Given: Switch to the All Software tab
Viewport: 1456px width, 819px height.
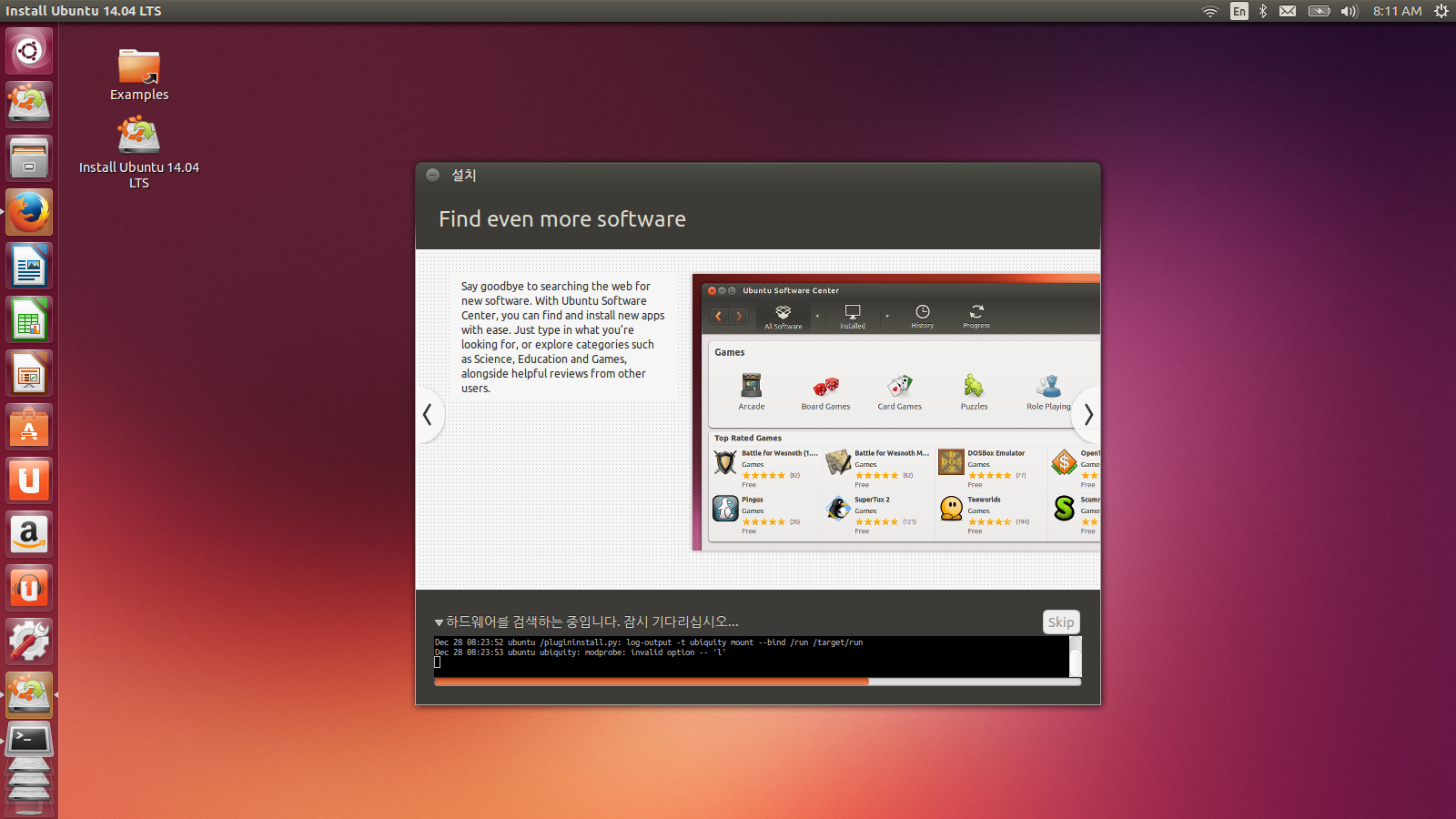Looking at the screenshot, I should pyautogui.click(x=783, y=318).
